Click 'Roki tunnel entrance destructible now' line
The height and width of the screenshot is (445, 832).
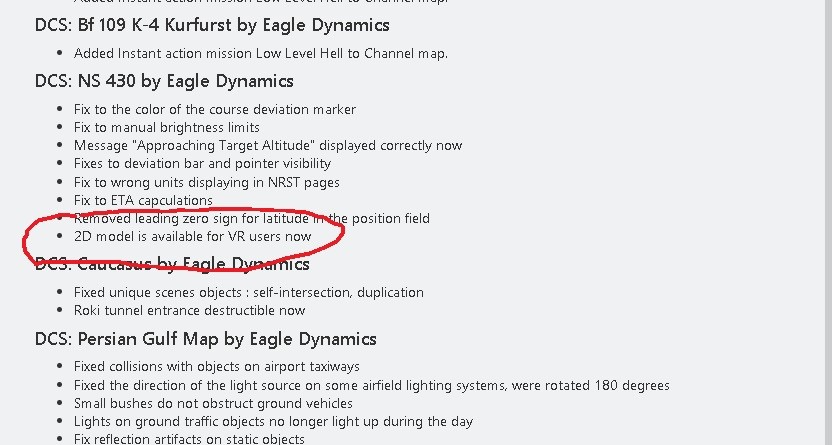pyautogui.click(x=189, y=310)
